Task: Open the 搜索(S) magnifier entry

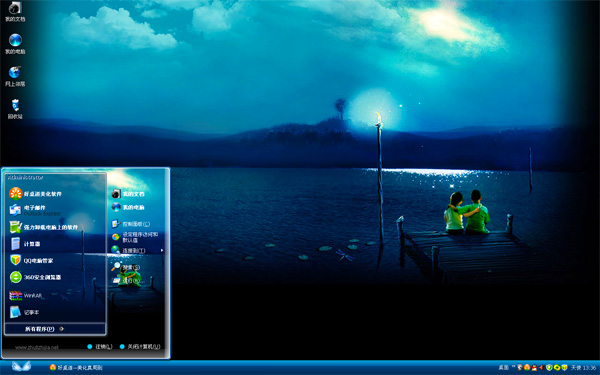Action: (x=126, y=267)
